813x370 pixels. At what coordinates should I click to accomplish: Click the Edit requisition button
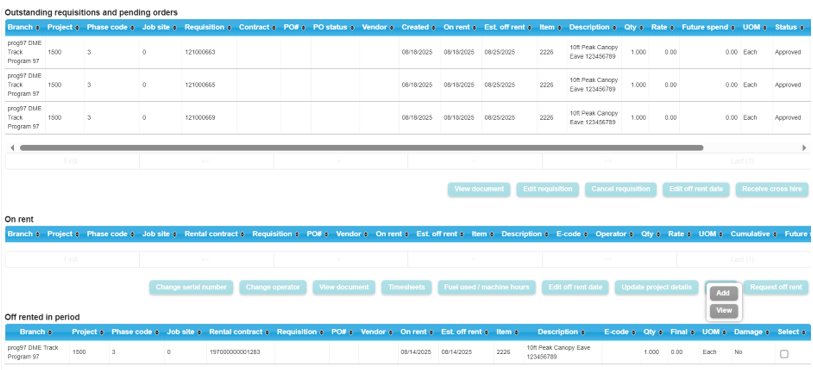(548, 189)
